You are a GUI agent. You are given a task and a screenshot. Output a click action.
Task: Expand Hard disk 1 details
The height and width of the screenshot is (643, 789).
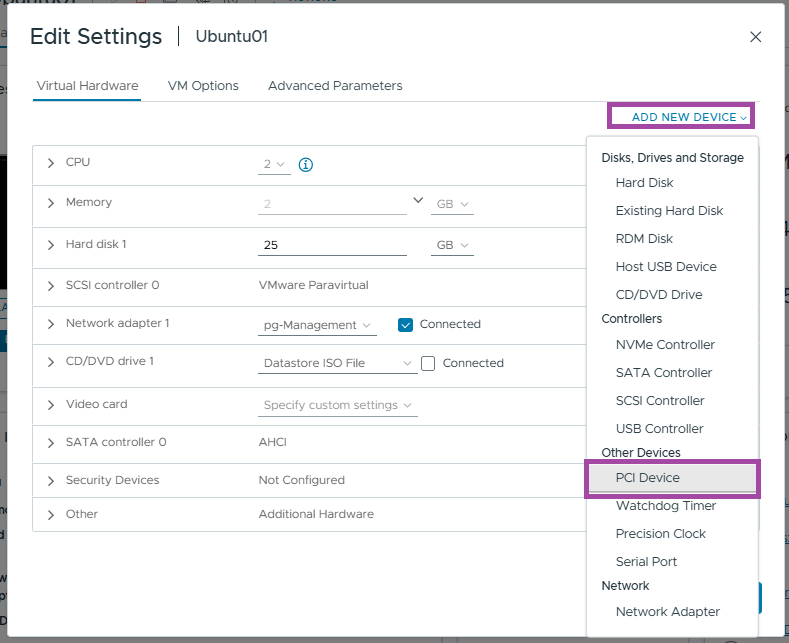tap(51, 245)
